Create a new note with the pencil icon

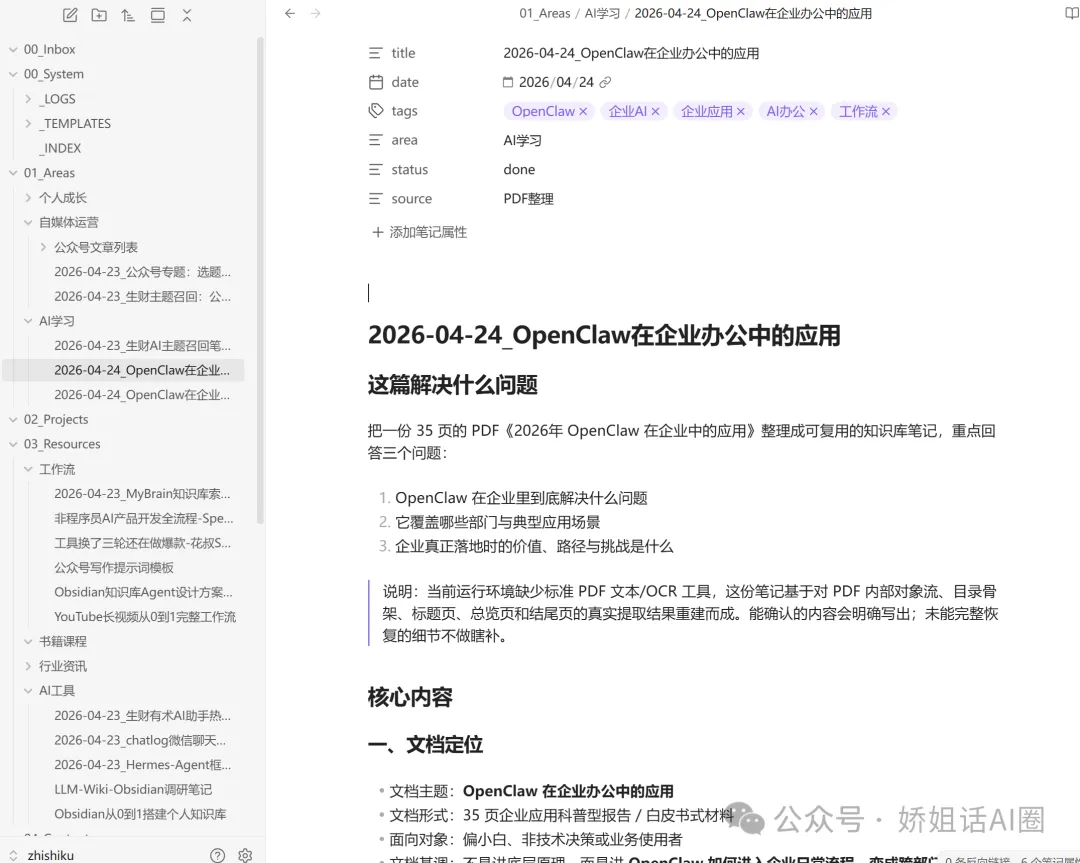click(69, 15)
